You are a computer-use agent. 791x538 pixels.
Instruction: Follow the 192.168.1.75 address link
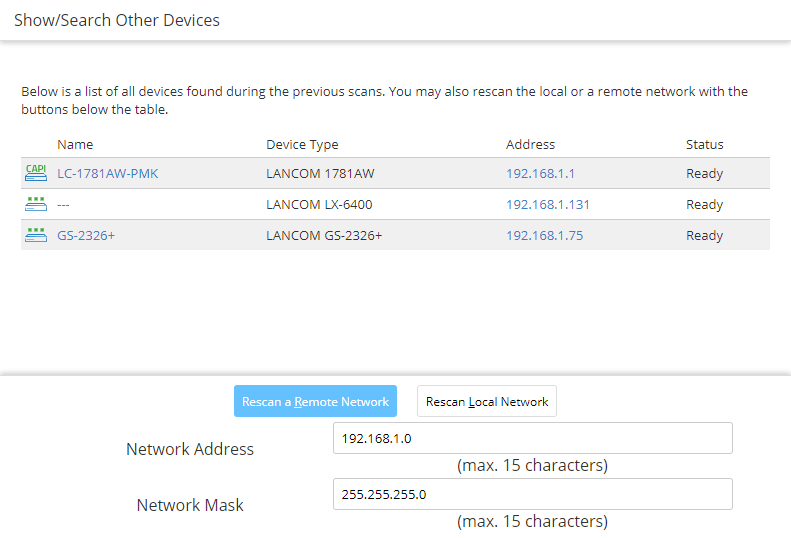[544, 236]
